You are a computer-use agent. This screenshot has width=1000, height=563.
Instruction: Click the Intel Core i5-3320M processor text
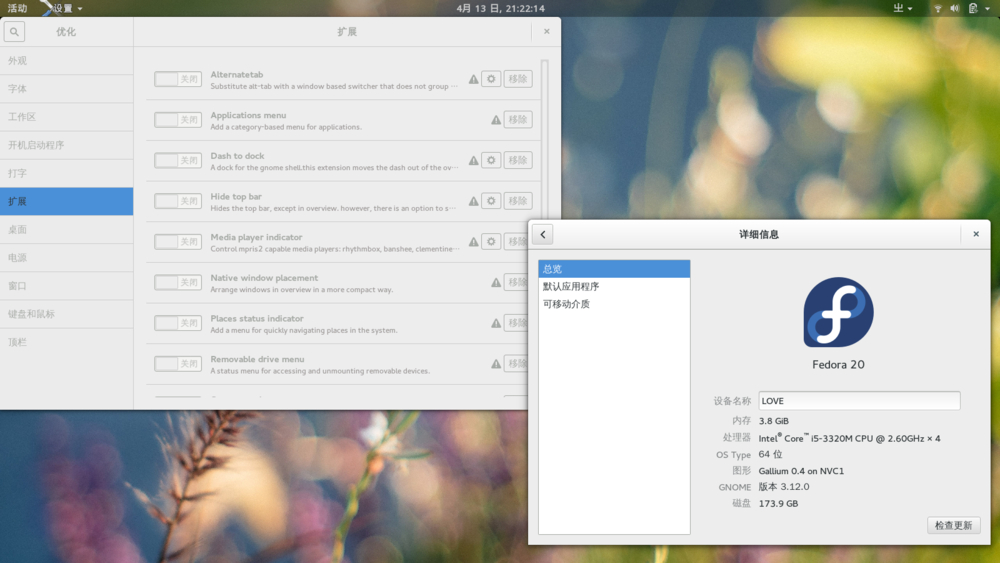coord(849,438)
